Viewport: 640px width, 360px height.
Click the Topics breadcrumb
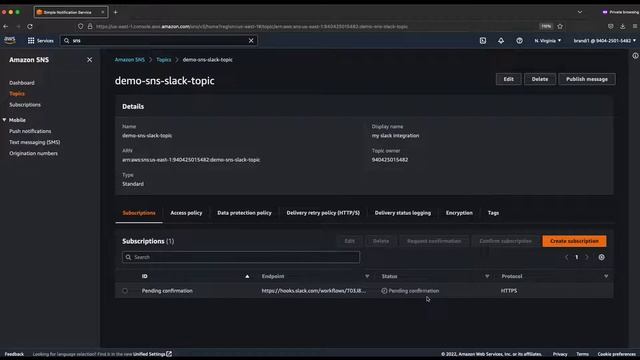tap(164, 60)
